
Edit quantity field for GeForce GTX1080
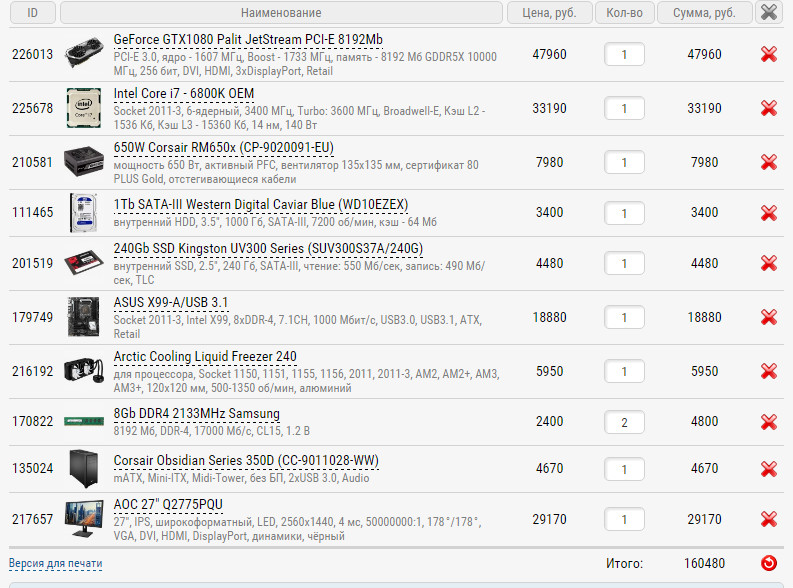tap(624, 55)
